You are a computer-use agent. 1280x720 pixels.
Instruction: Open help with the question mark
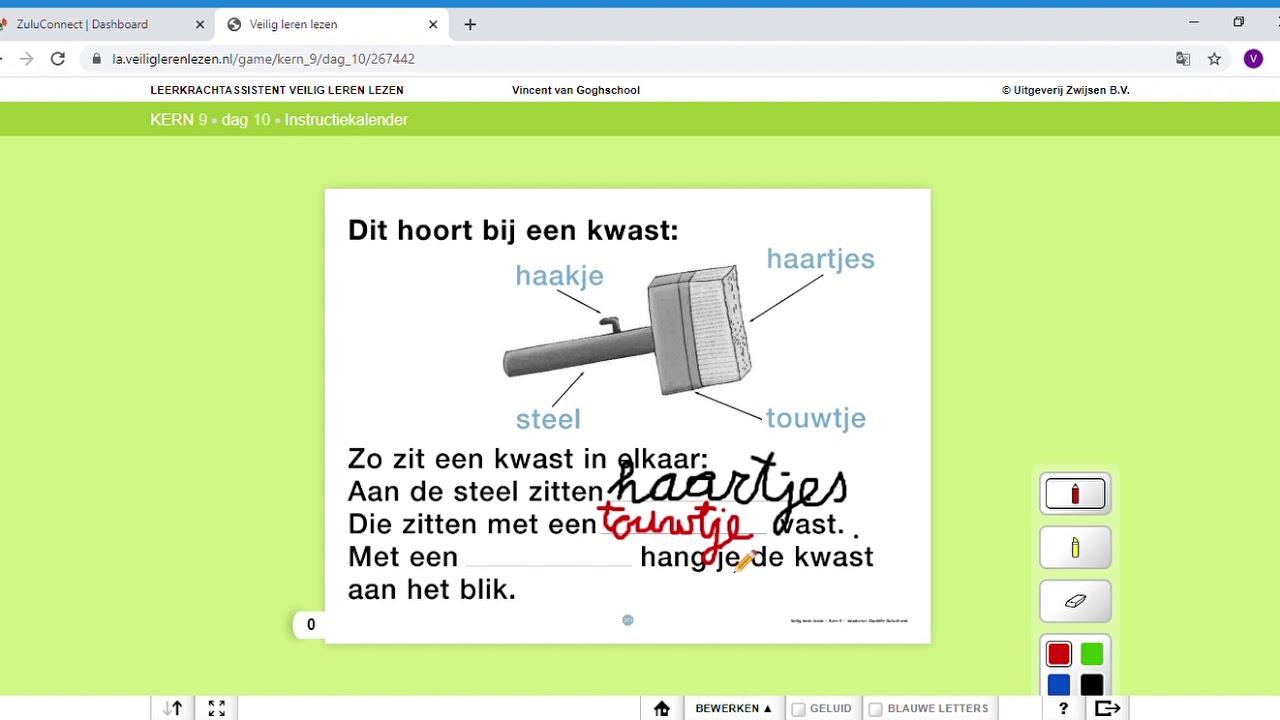click(1063, 708)
